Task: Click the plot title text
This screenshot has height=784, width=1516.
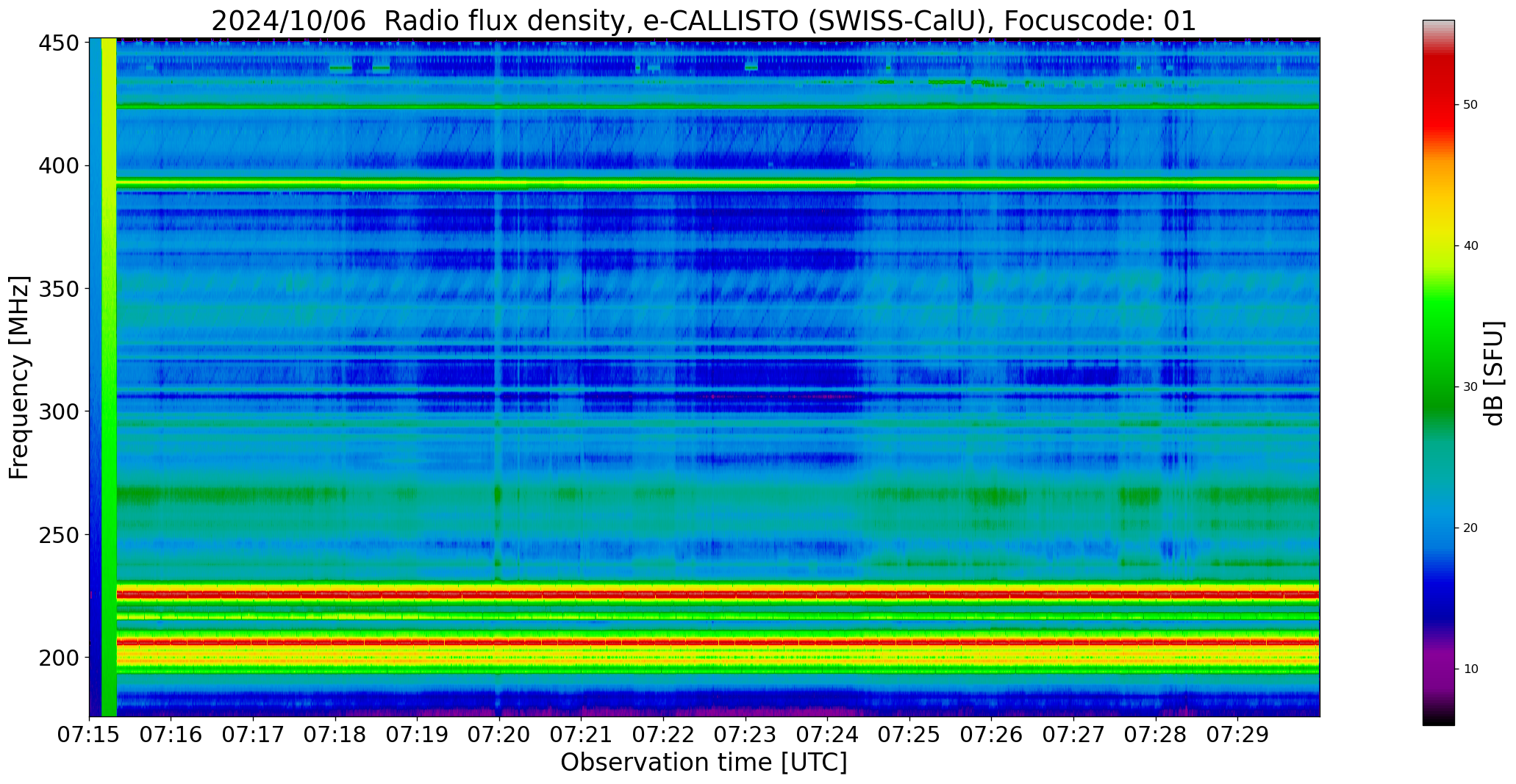Action: point(704,21)
